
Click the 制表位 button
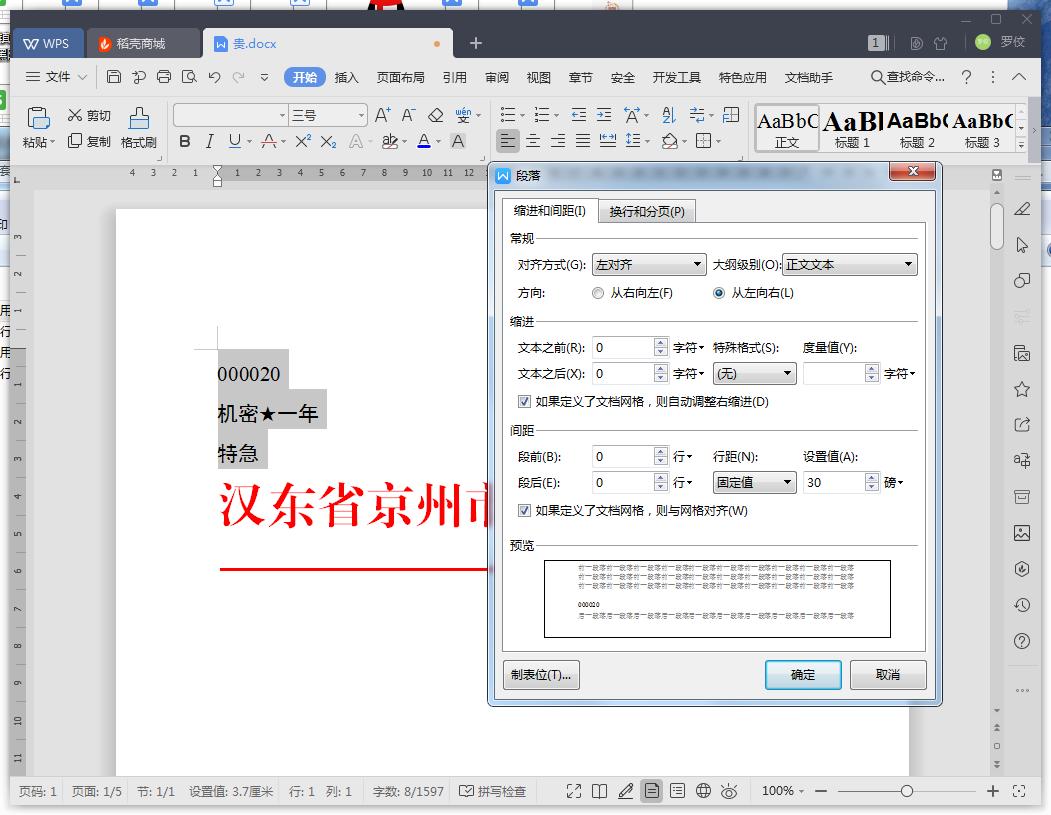(x=541, y=674)
